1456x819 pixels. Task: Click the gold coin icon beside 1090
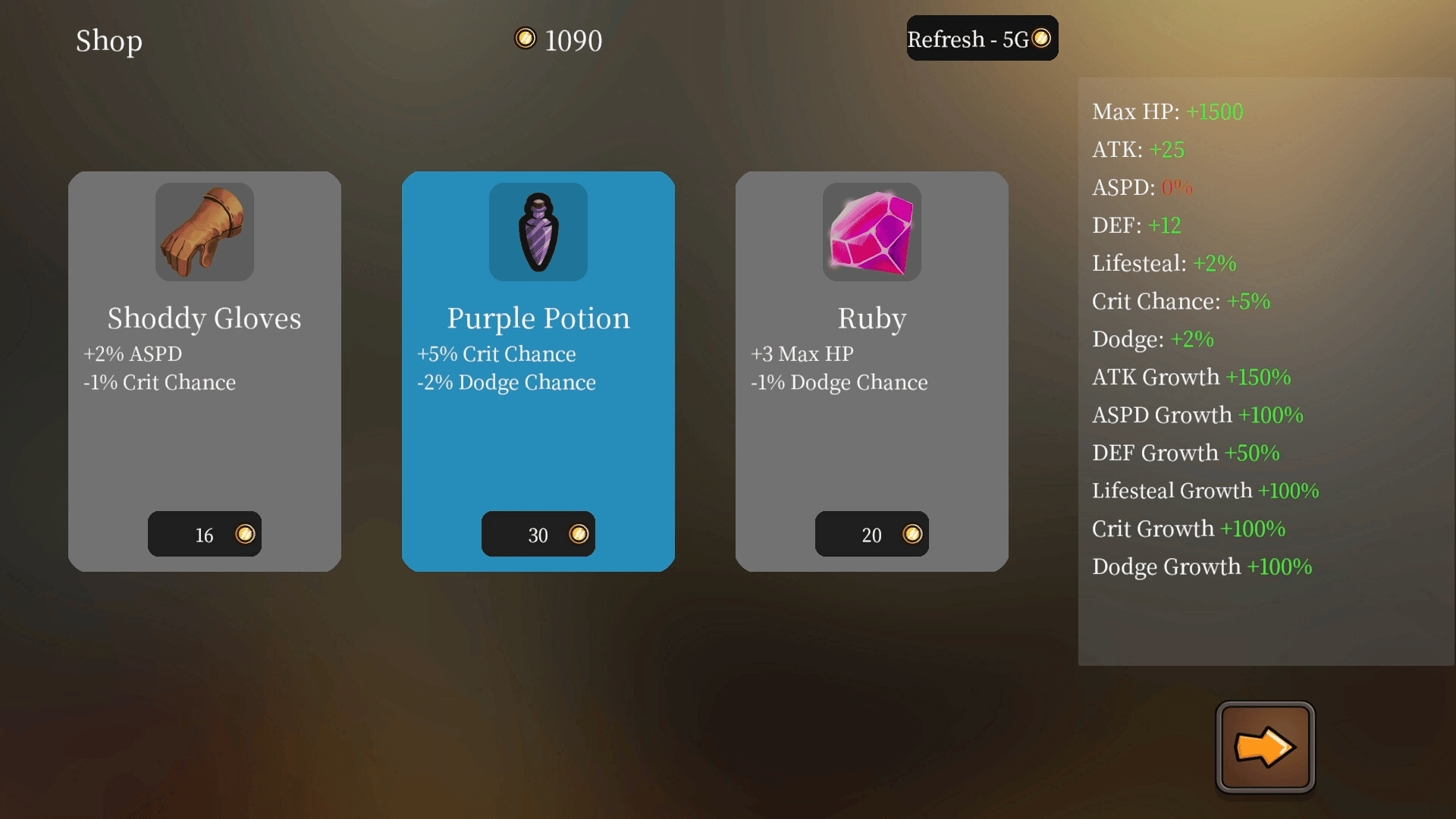(x=525, y=38)
